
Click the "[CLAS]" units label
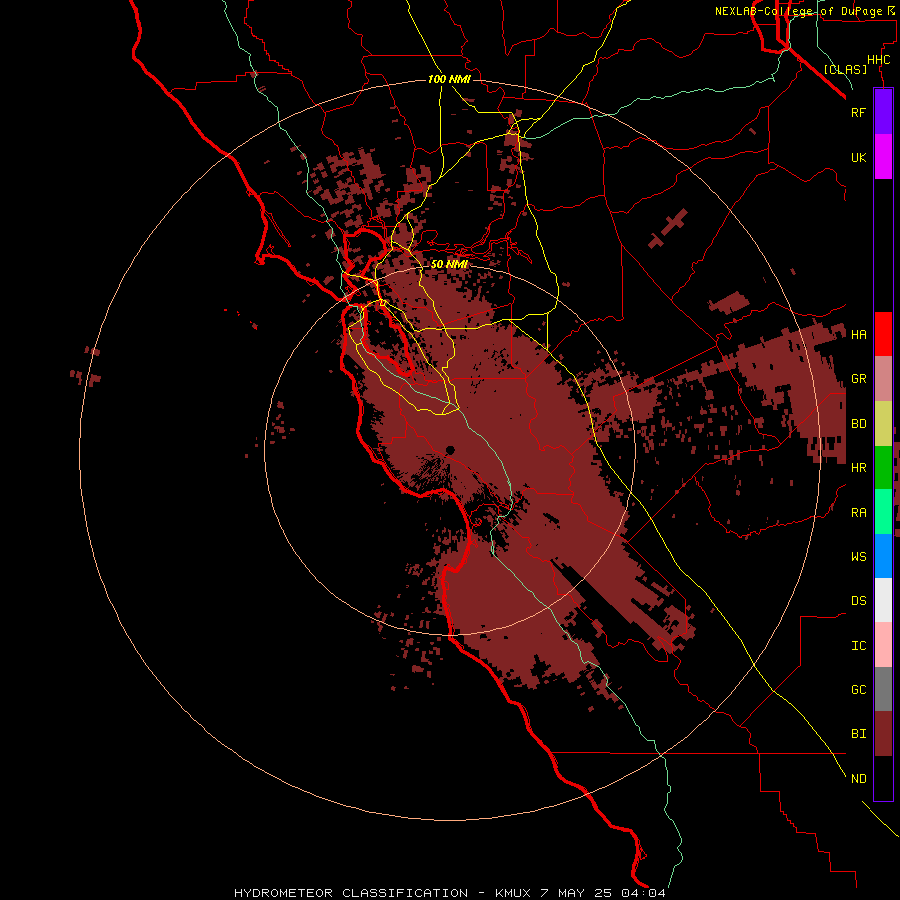point(845,69)
